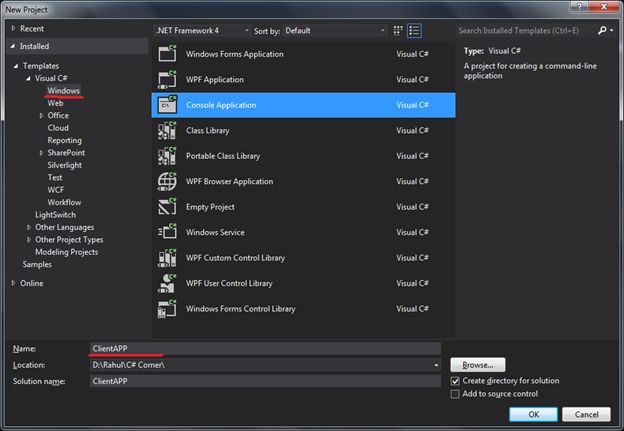The image size is (624, 431).
Task: Switch to small icons view
Action: [398, 31]
